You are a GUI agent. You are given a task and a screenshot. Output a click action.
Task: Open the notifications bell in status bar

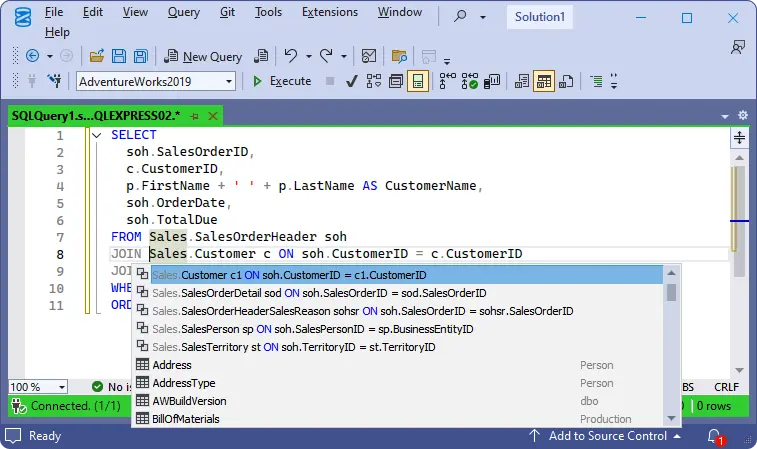[715, 437]
